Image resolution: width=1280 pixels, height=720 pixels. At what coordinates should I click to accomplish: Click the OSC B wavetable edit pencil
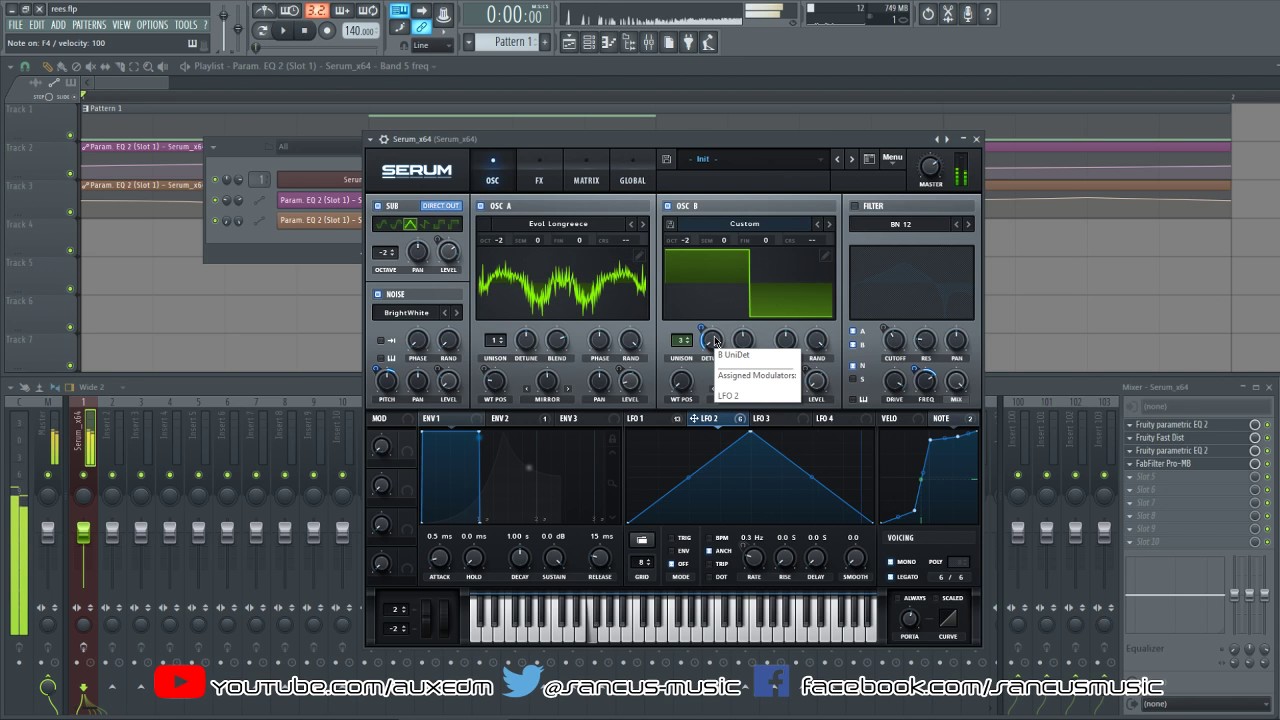pyautogui.click(x=825, y=256)
